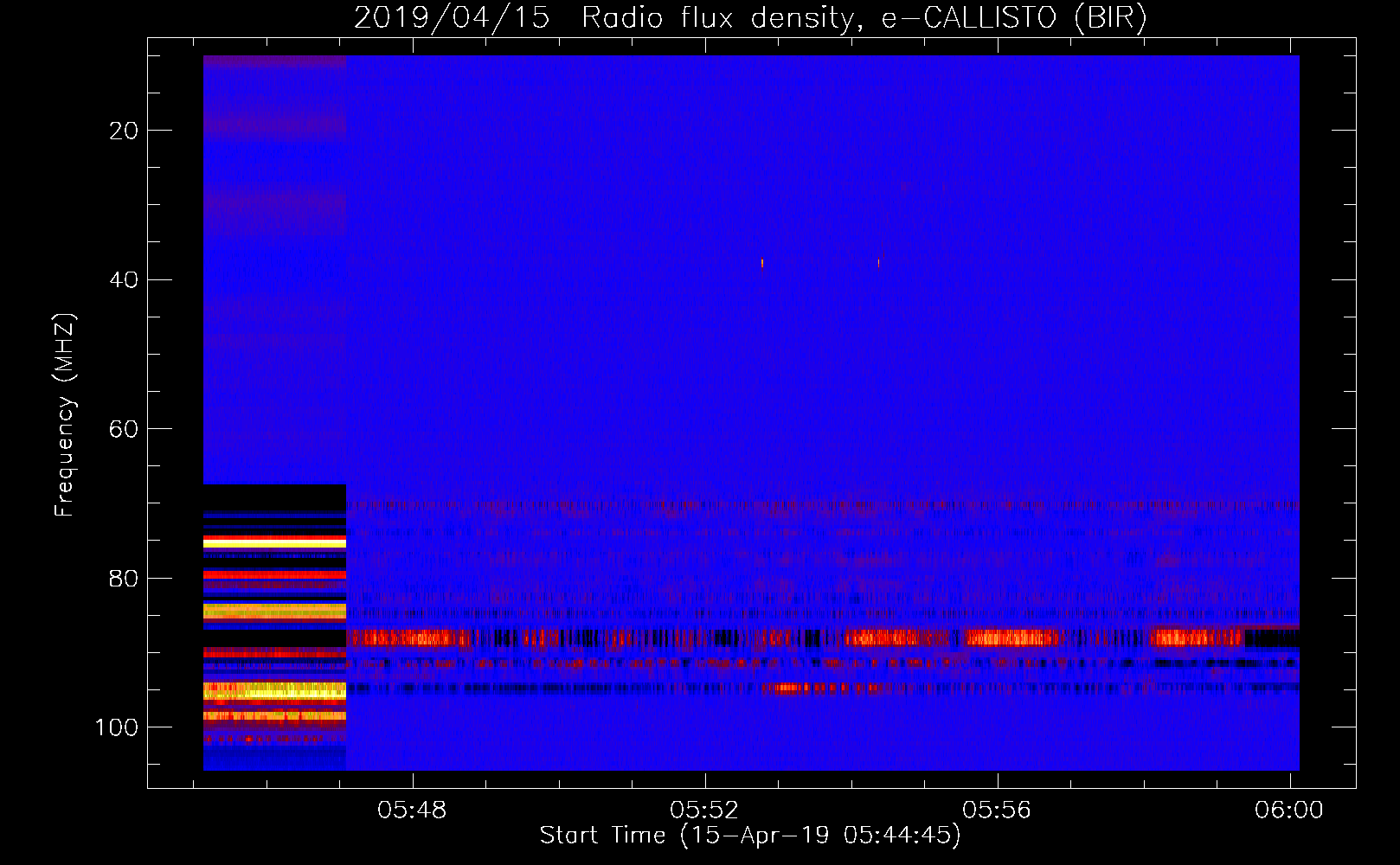Click the 100 frequency tick label
1400x865 pixels.
tap(117, 728)
